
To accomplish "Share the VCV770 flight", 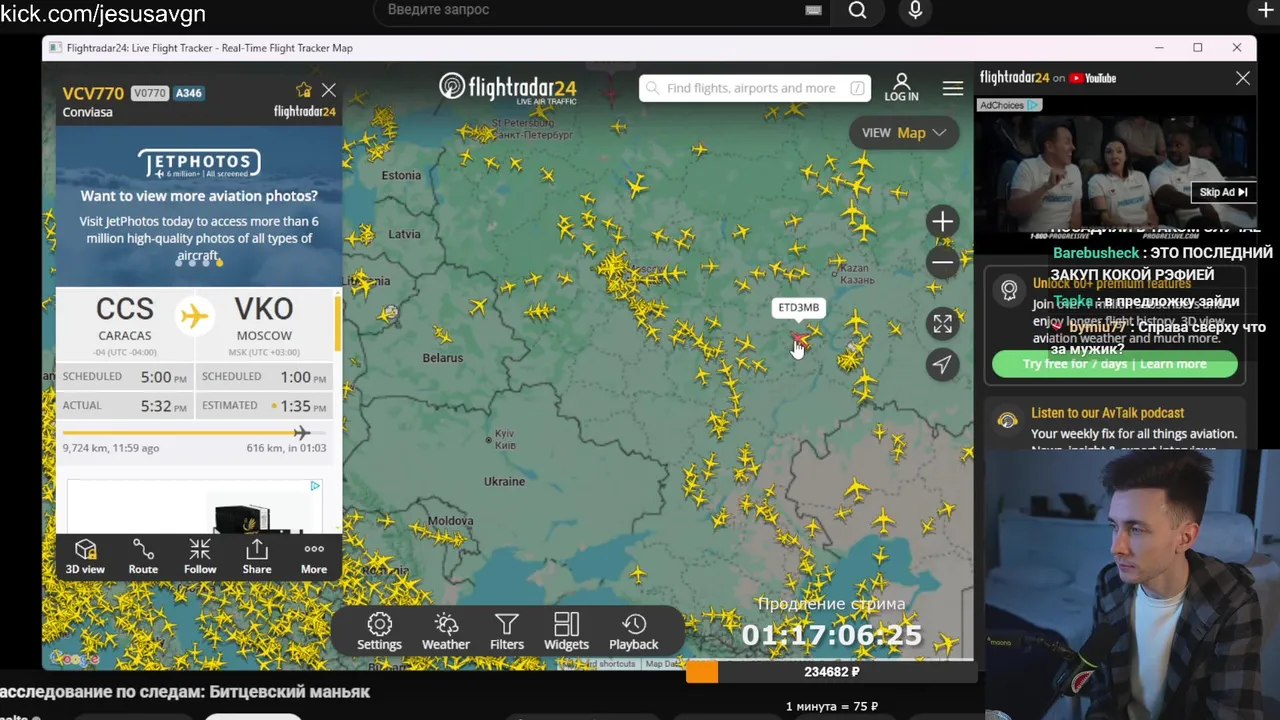I will 257,556.
